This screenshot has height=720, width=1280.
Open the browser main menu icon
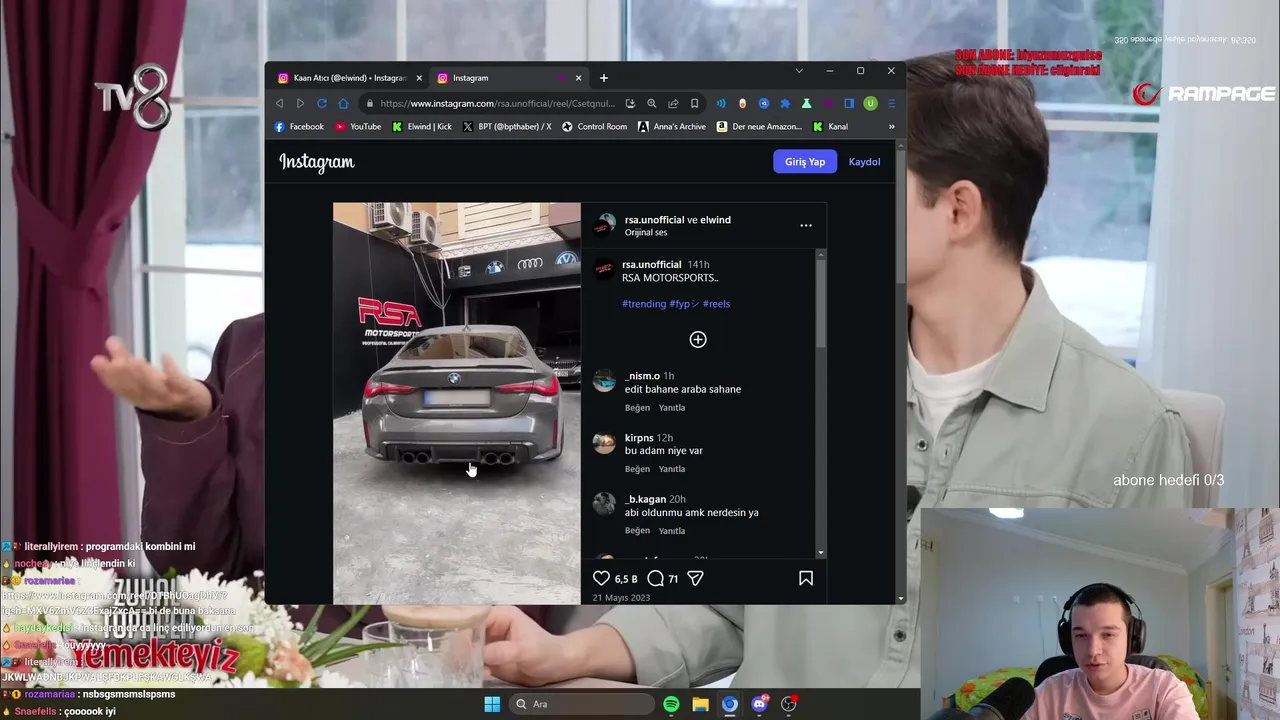pyautogui.click(x=891, y=103)
